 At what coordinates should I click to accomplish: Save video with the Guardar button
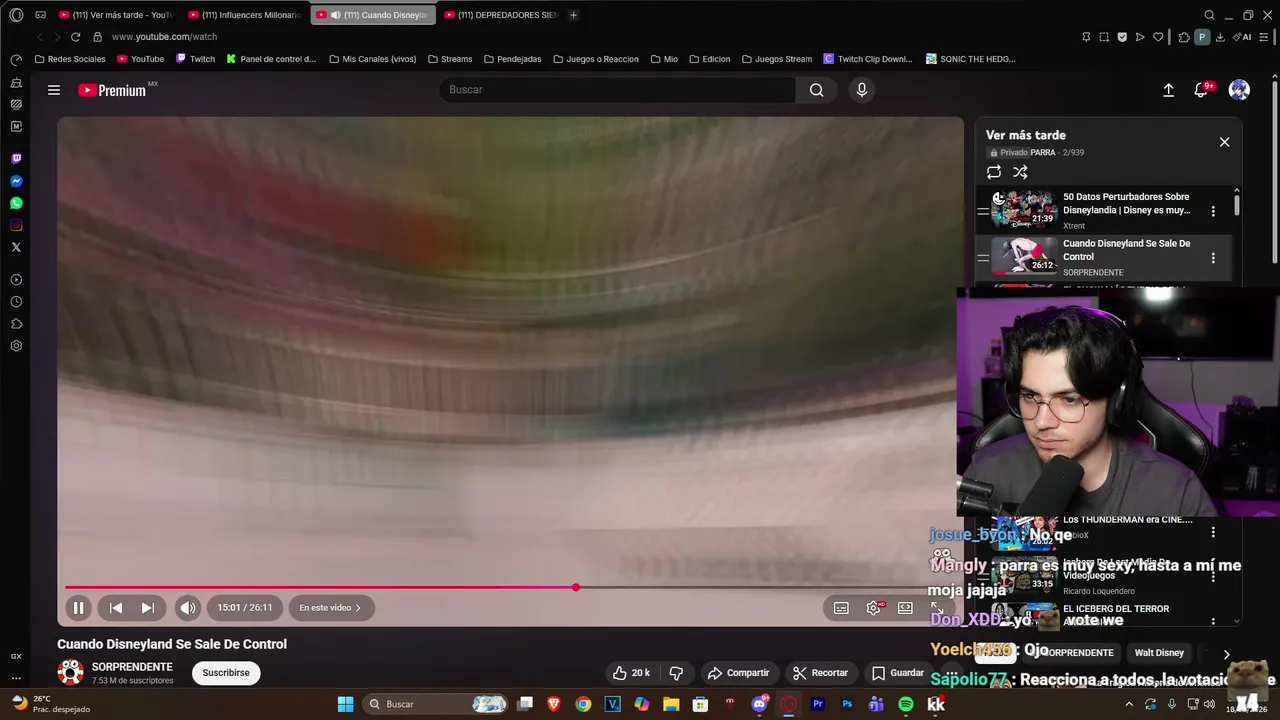tap(897, 673)
